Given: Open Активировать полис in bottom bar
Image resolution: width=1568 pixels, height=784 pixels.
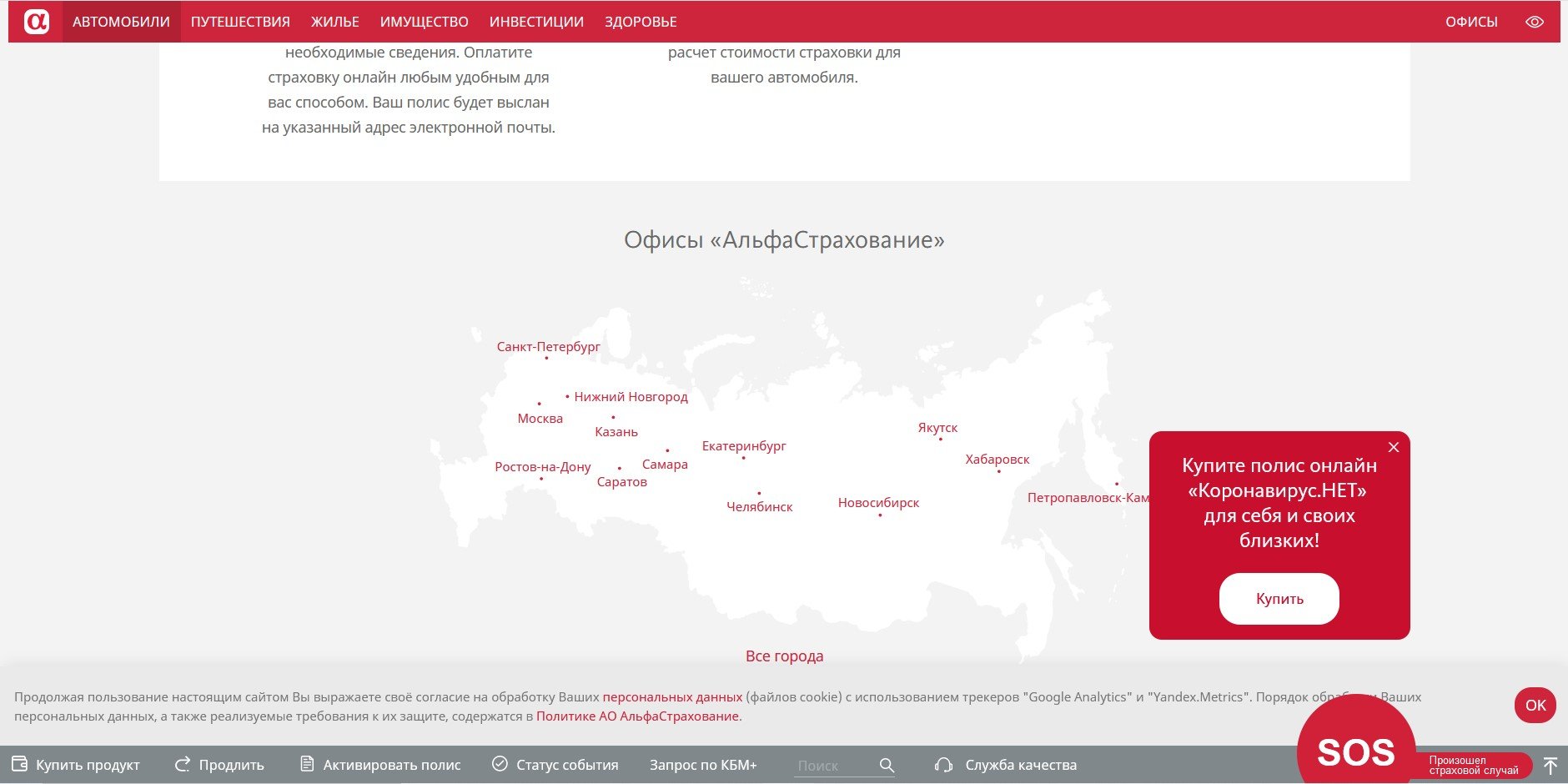Looking at the screenshot, I should point(380,765).
